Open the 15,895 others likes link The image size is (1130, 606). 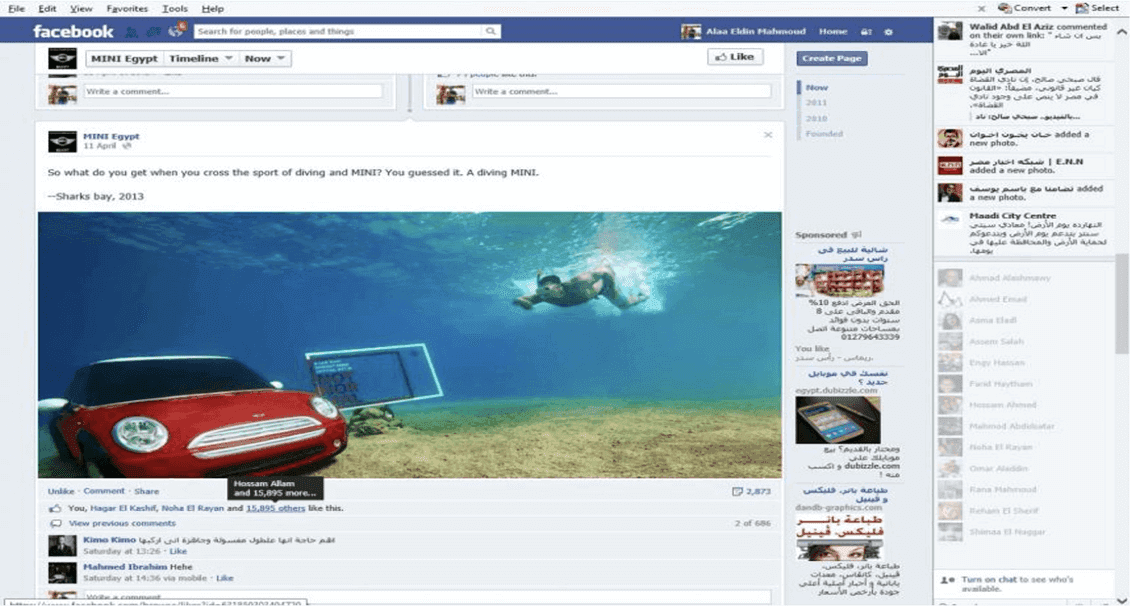click(x=275, y=508)
